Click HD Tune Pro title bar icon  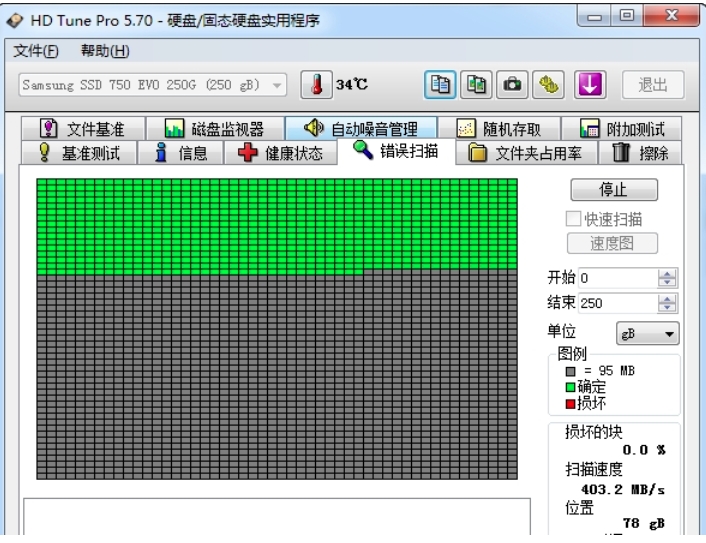point(14,20)
